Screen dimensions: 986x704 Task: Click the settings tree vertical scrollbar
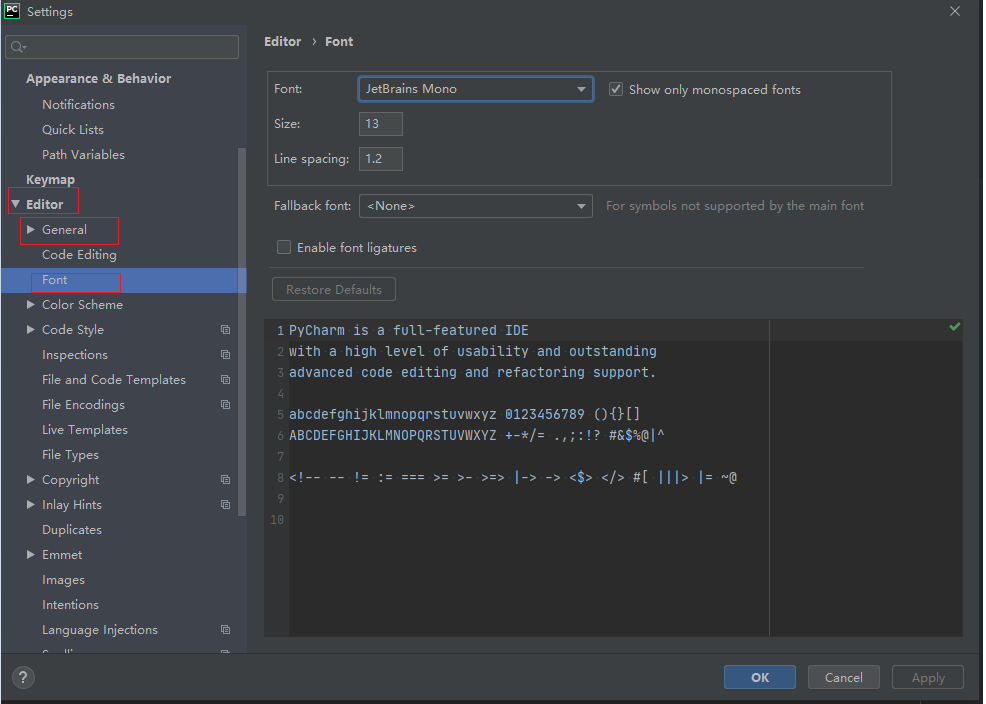242,332
